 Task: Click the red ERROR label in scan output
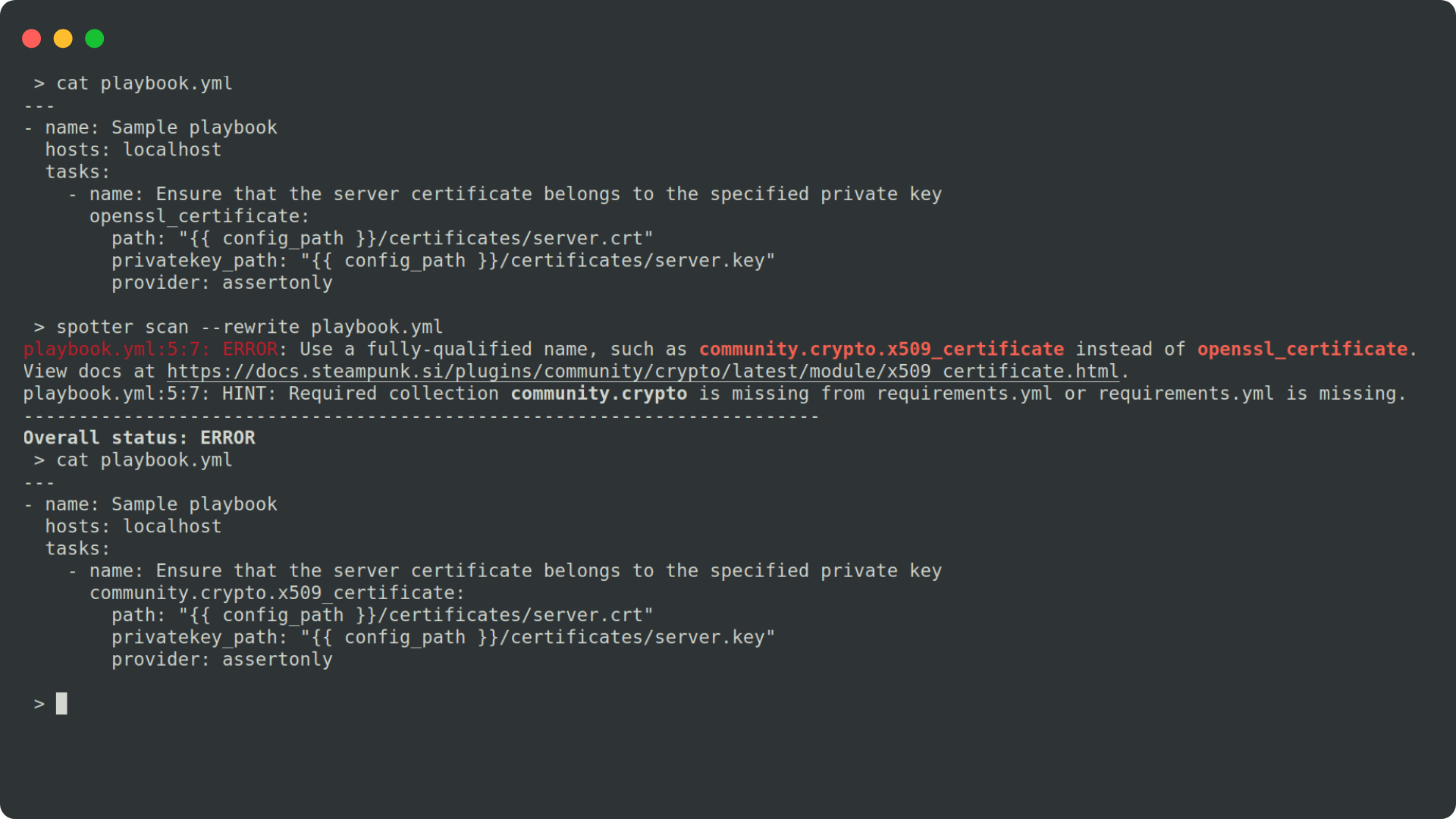tap(249, 350)
